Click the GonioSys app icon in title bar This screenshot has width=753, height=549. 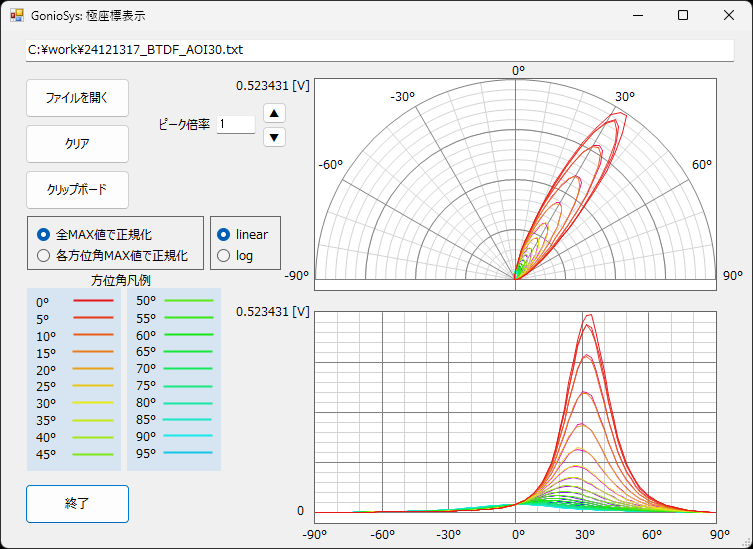pos(16,16)
